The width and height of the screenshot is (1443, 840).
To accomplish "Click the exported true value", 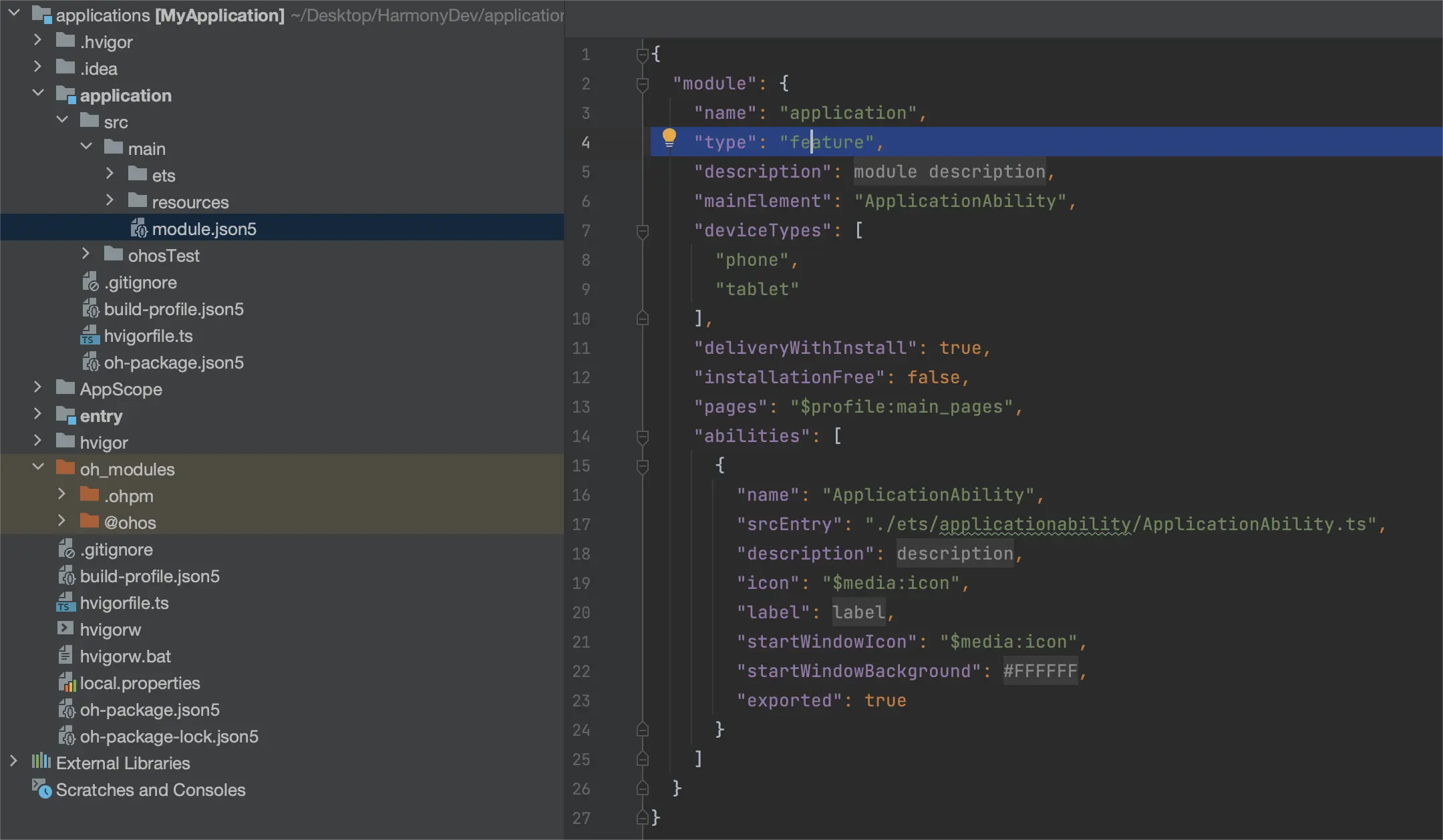I will [885, 700].
